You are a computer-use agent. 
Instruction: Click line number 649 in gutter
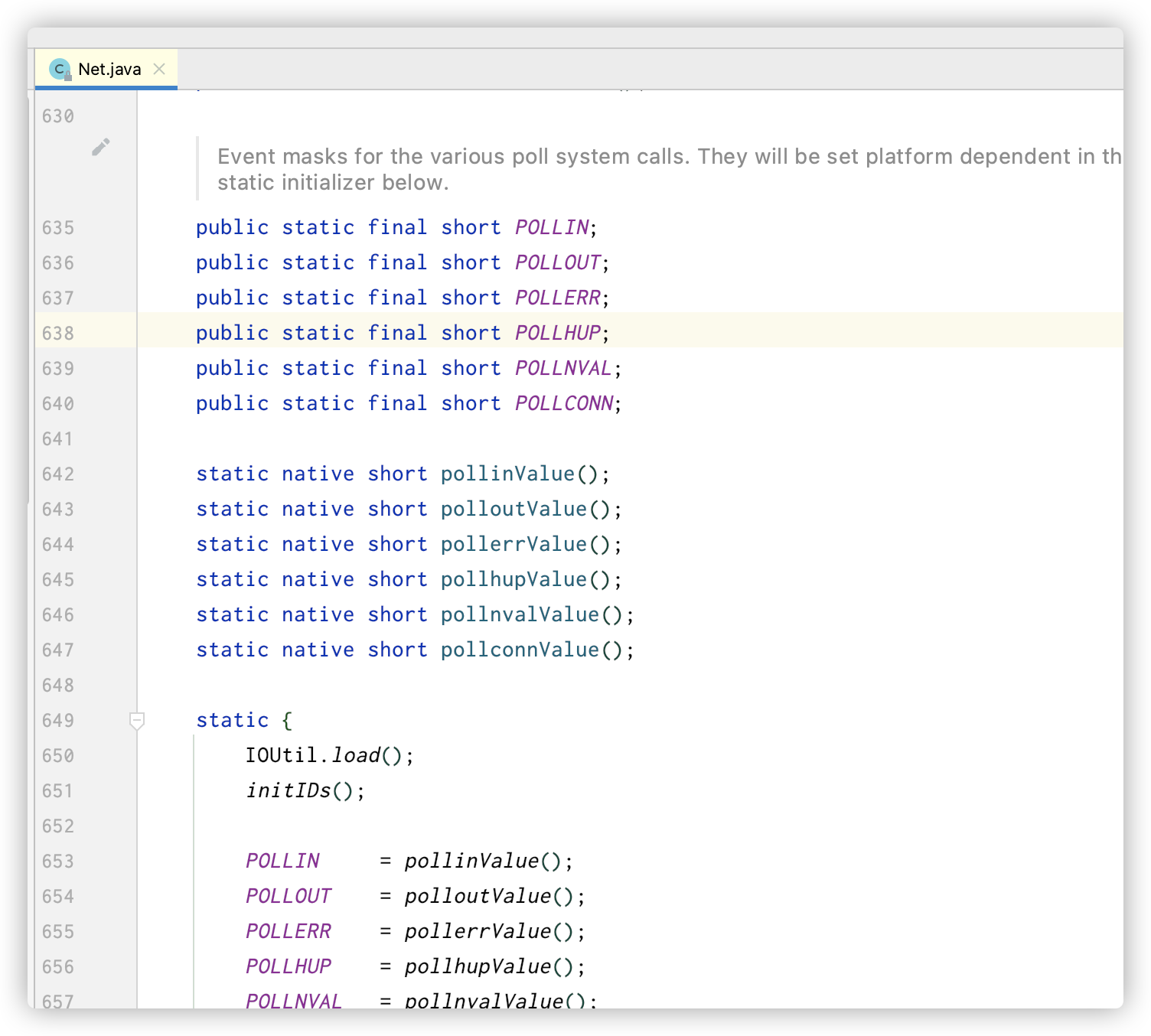(x=58, y=720)
